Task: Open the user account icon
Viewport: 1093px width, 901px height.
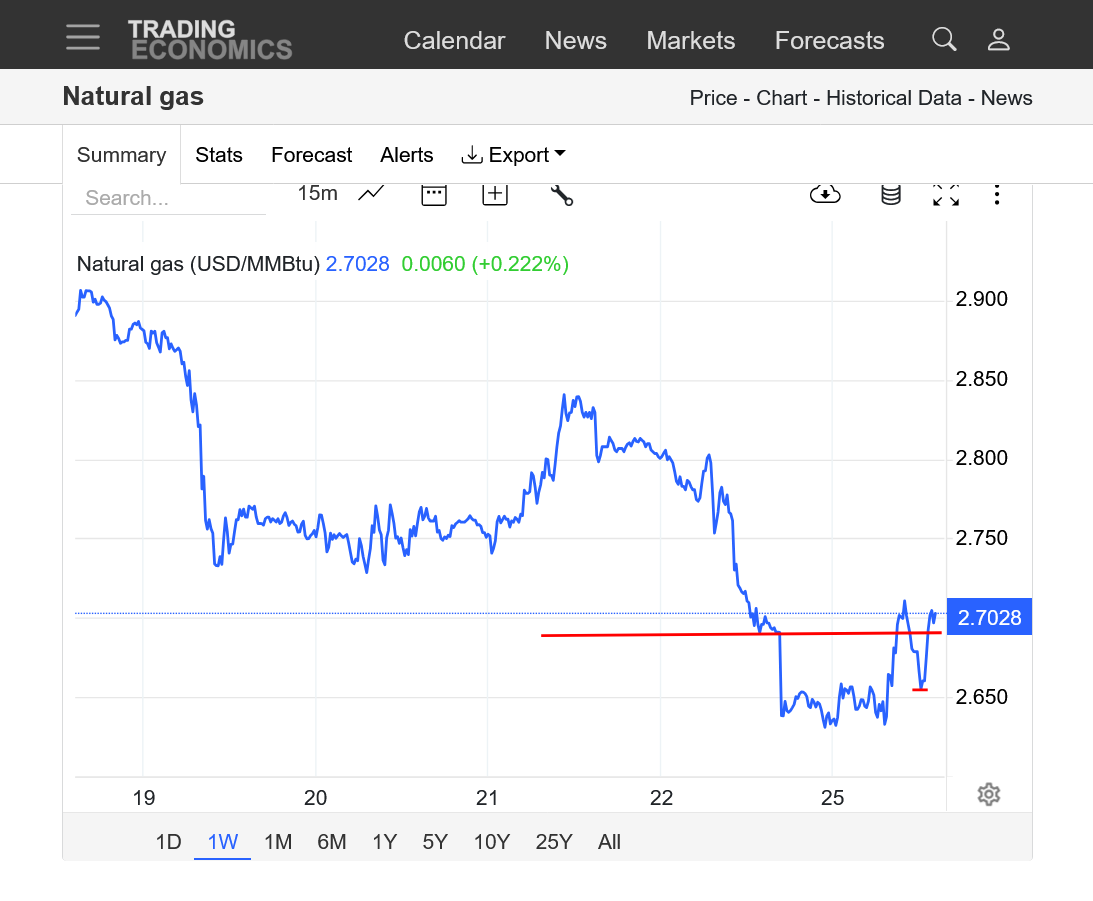Action: click(998, 39)
